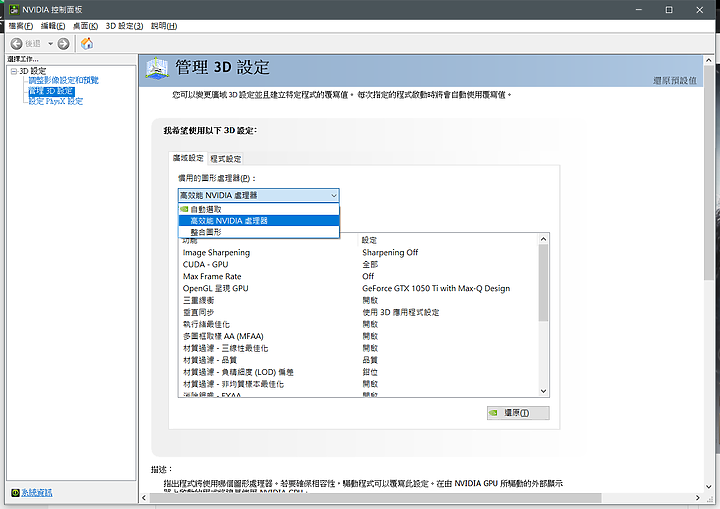720x509 pixels.
Task: Click the Forward arrow toolbar button
Action: [x=63, y=44]
